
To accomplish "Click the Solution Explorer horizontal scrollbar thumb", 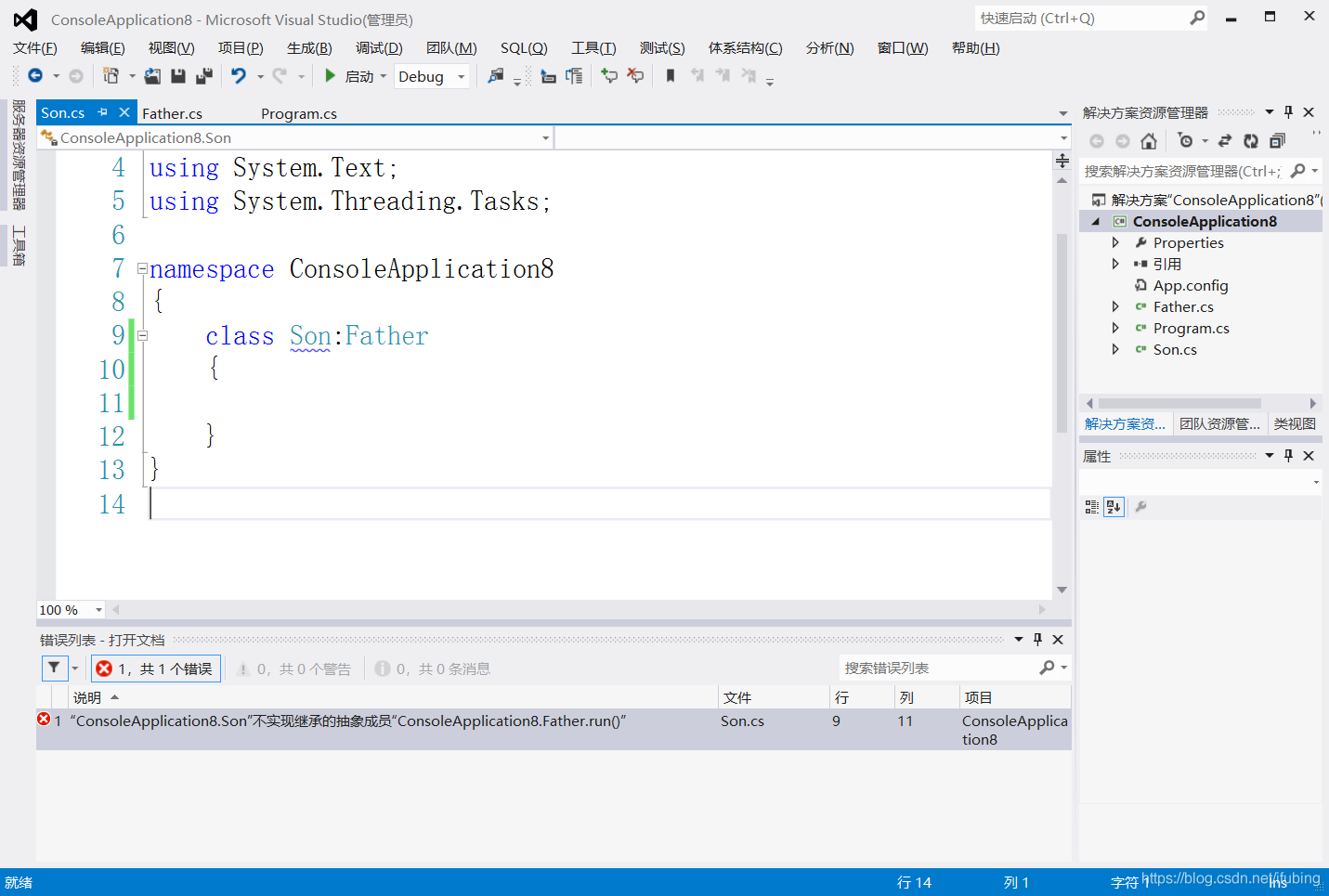I will click(x=1179, y=403).
